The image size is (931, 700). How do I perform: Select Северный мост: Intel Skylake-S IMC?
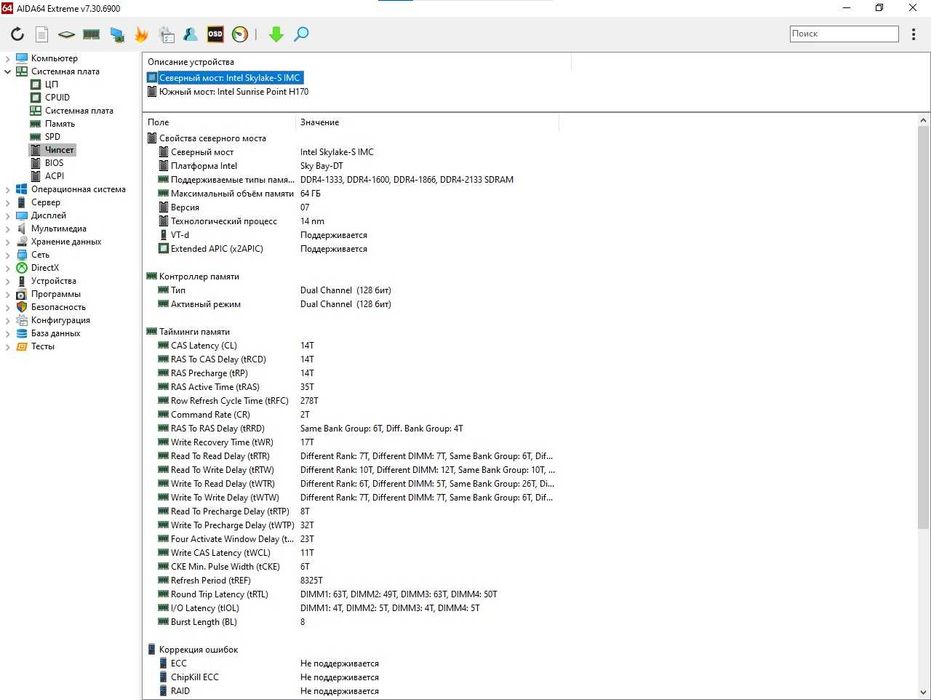pos(230,78)
